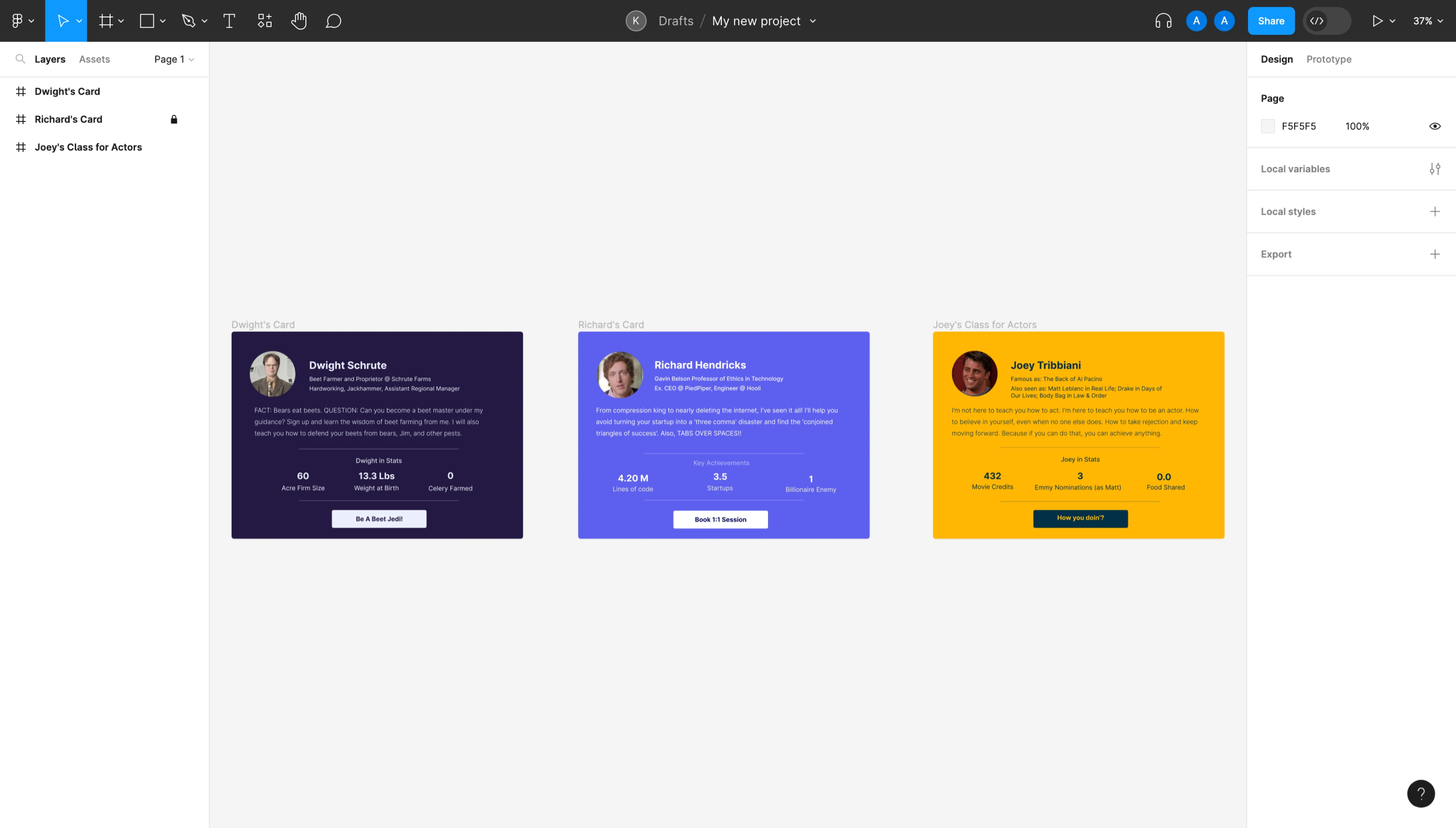Edit the 100% page opacity field

click(x=1357, y=126)
